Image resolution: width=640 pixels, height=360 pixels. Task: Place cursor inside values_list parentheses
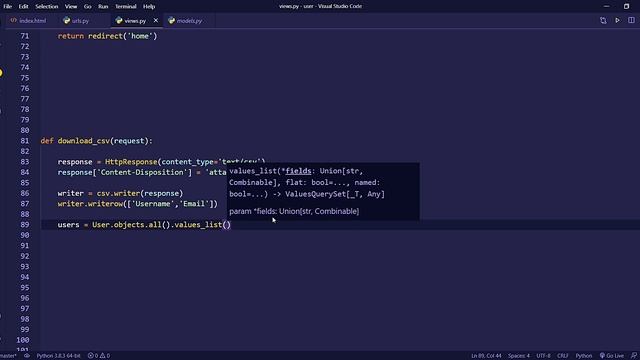coord(227,225)
